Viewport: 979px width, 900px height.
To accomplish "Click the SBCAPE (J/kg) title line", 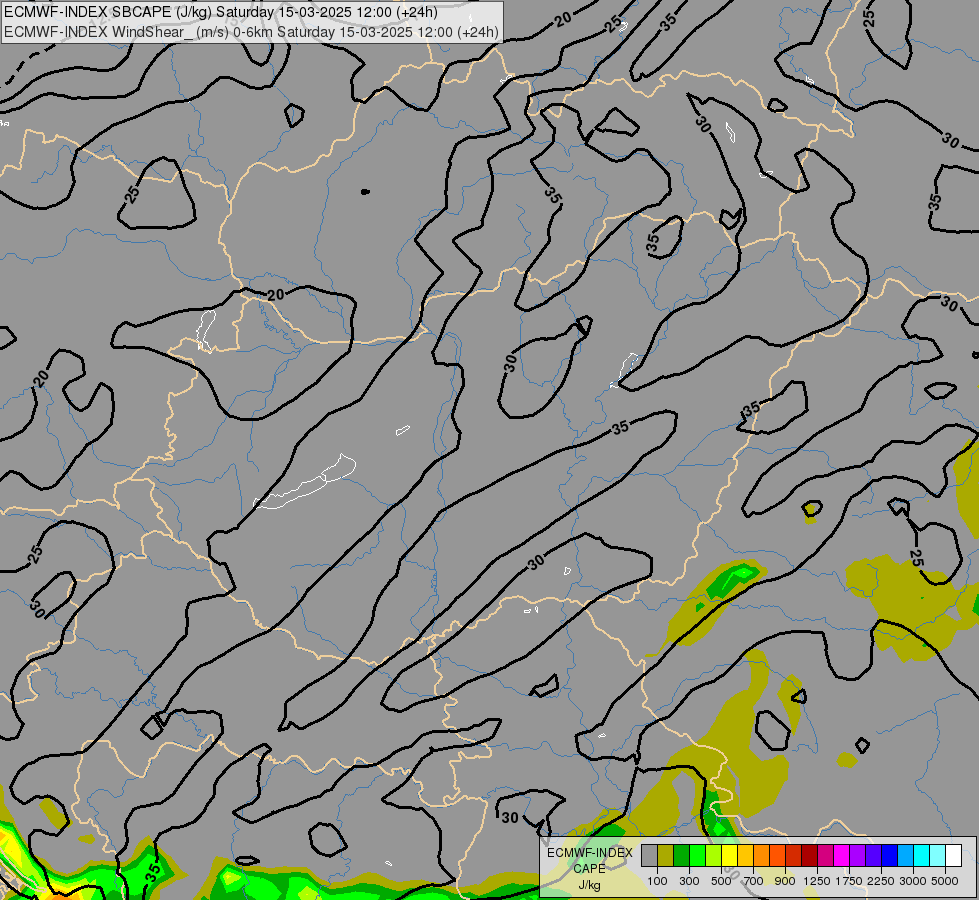I will [x=220, y=12].
